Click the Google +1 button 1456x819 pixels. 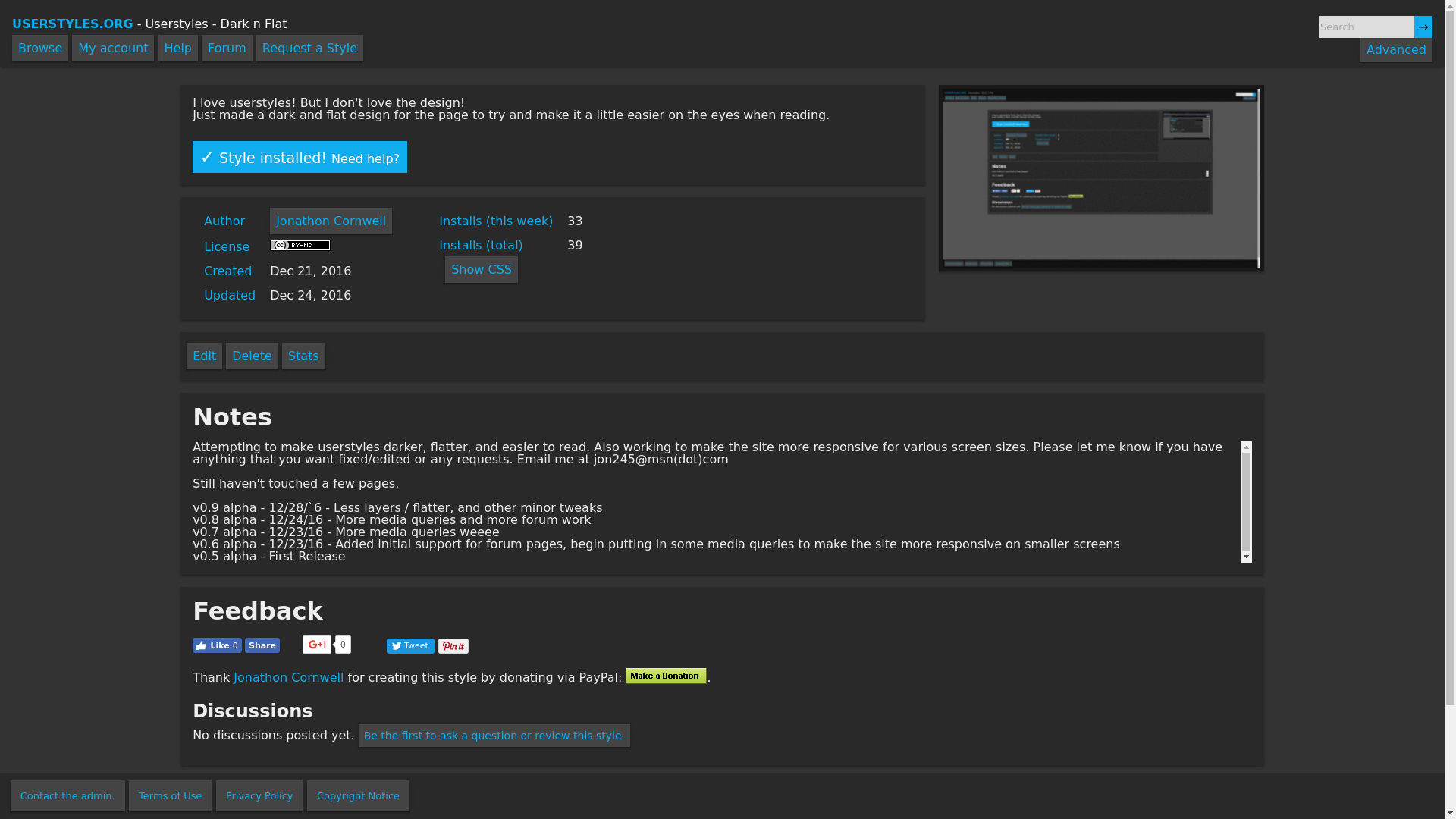tap(317, 645)
